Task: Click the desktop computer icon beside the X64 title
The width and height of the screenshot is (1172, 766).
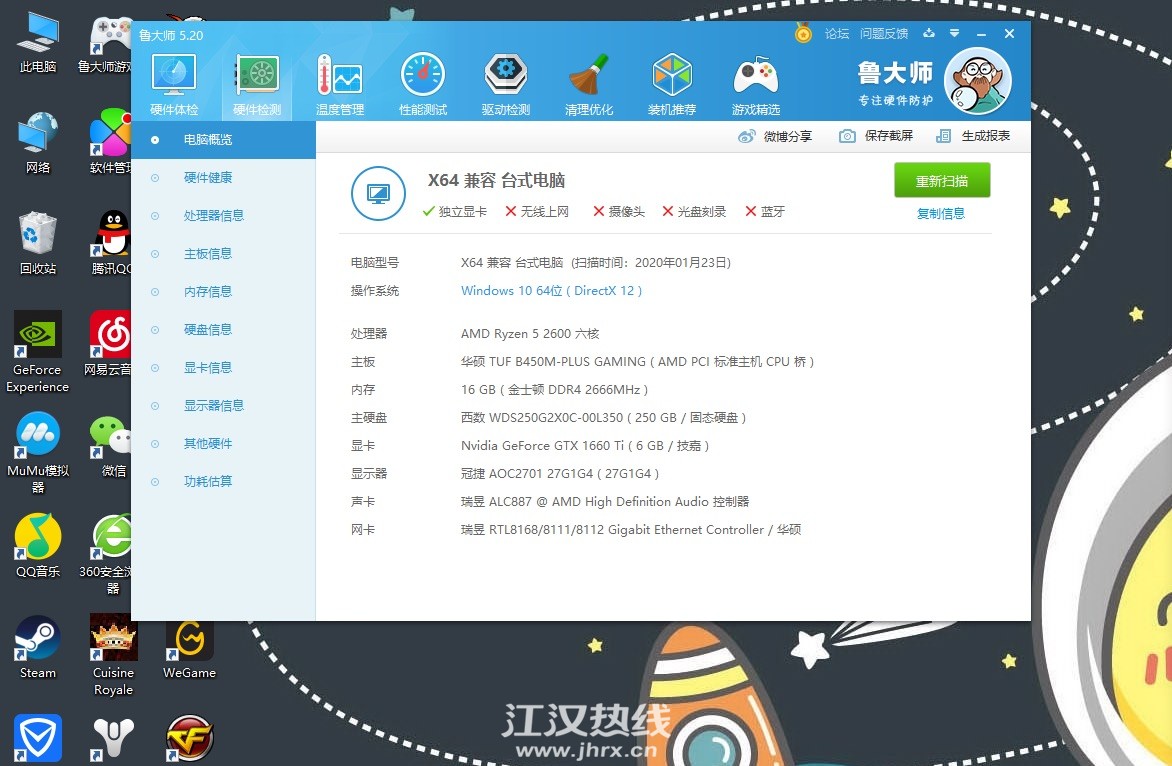Action: tap(378, 194)
